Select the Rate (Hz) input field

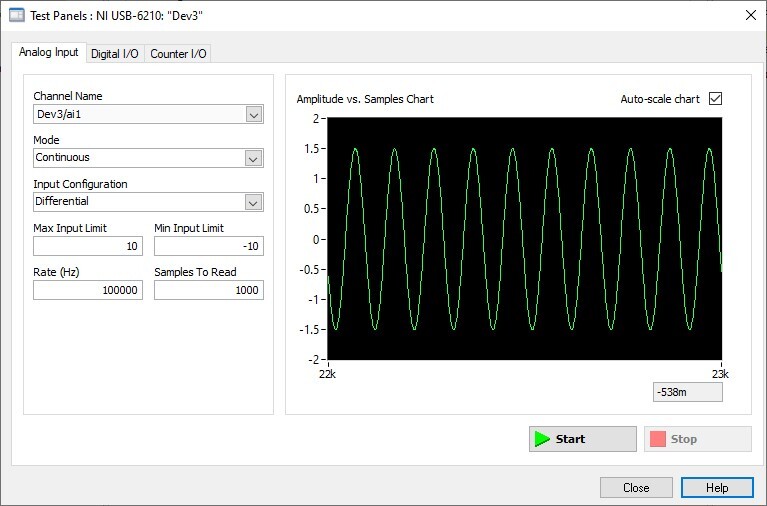(88, 290)
